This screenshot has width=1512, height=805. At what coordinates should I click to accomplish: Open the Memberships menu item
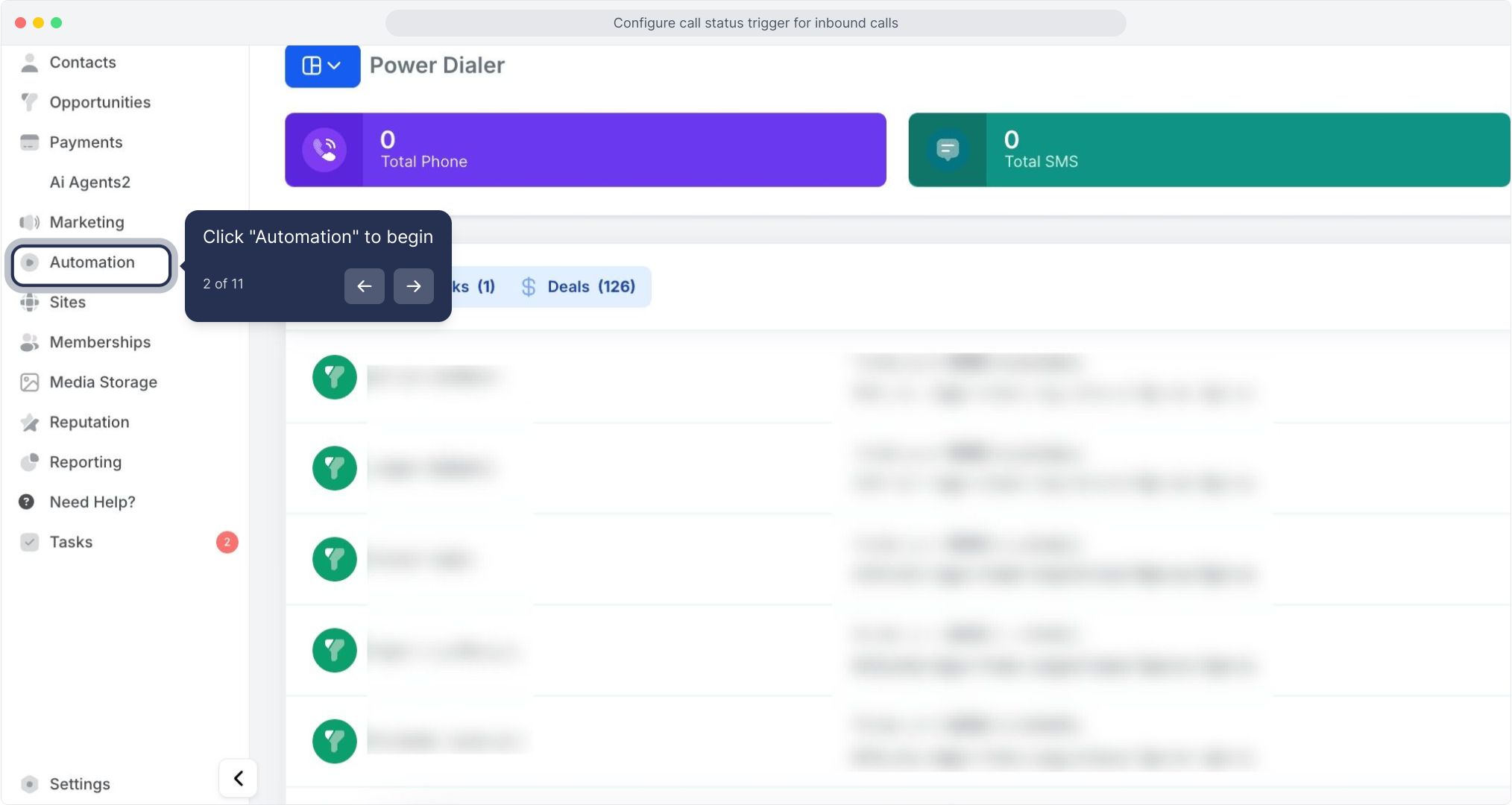pyautogui.click(x=100, y=342)
